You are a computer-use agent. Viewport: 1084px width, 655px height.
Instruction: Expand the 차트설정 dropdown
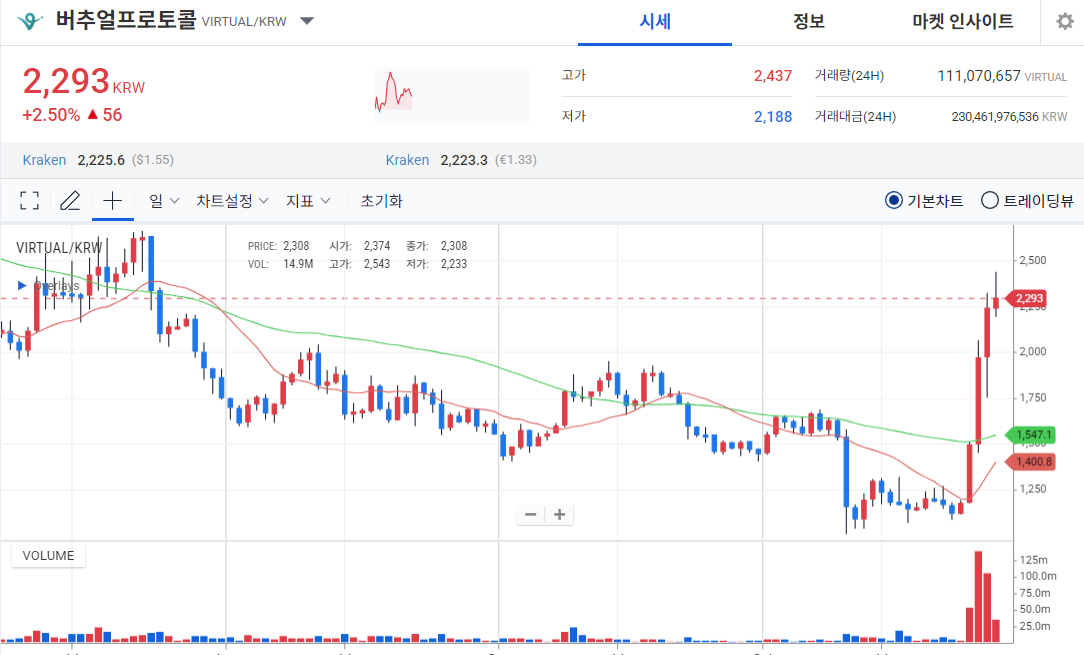[x=232, y=201]
